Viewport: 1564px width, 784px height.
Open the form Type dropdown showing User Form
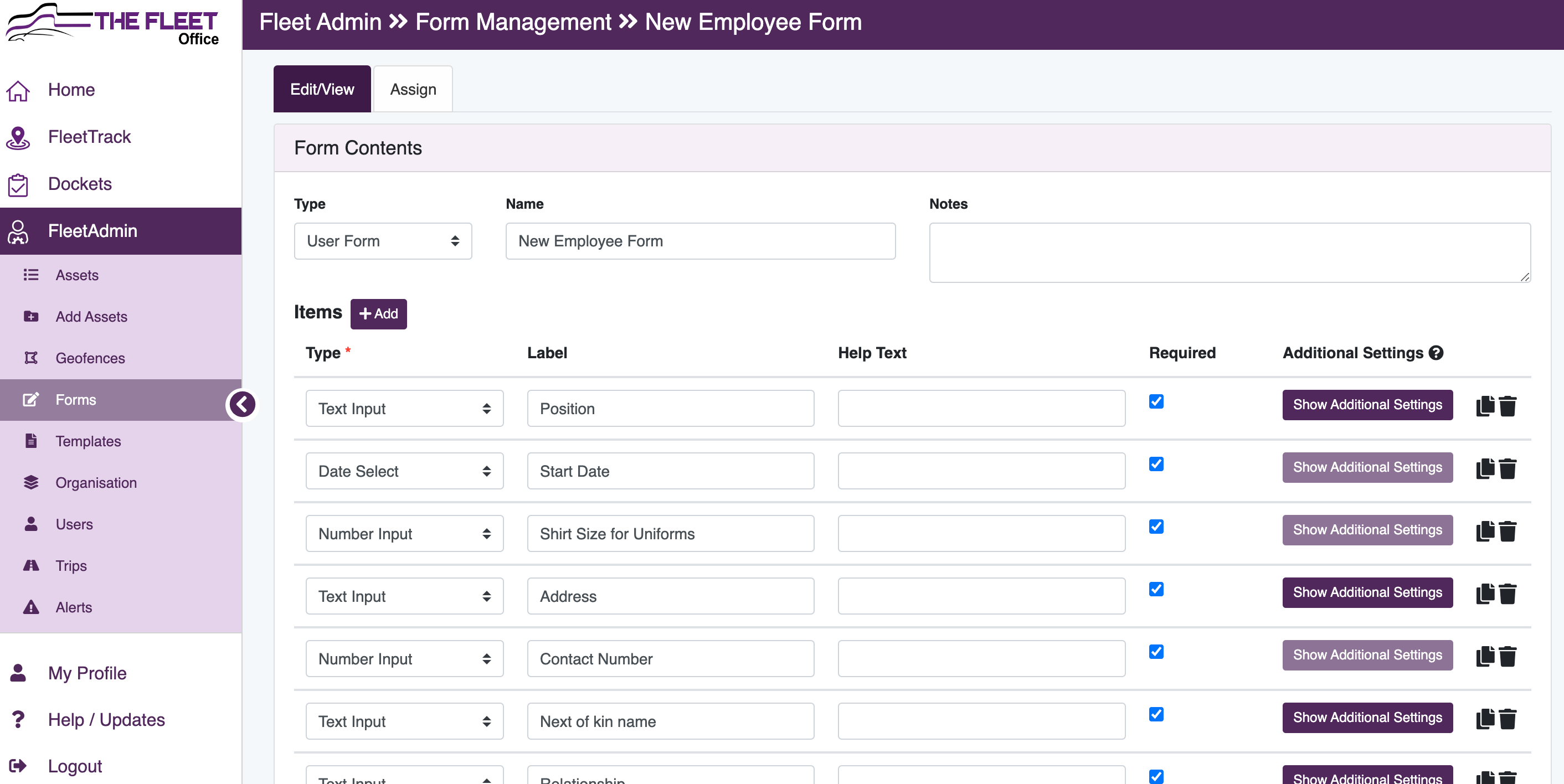(383, 241)
